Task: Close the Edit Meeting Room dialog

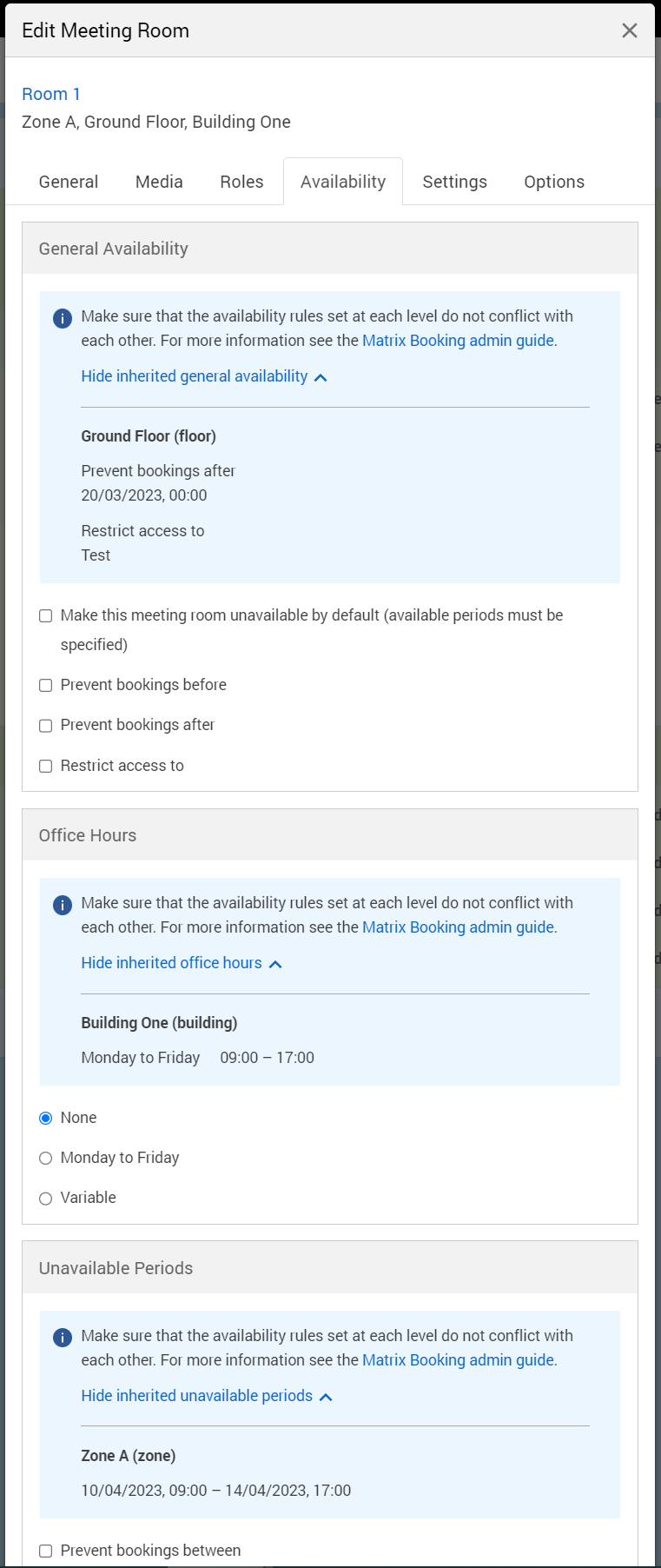Action: coord(630,31)
